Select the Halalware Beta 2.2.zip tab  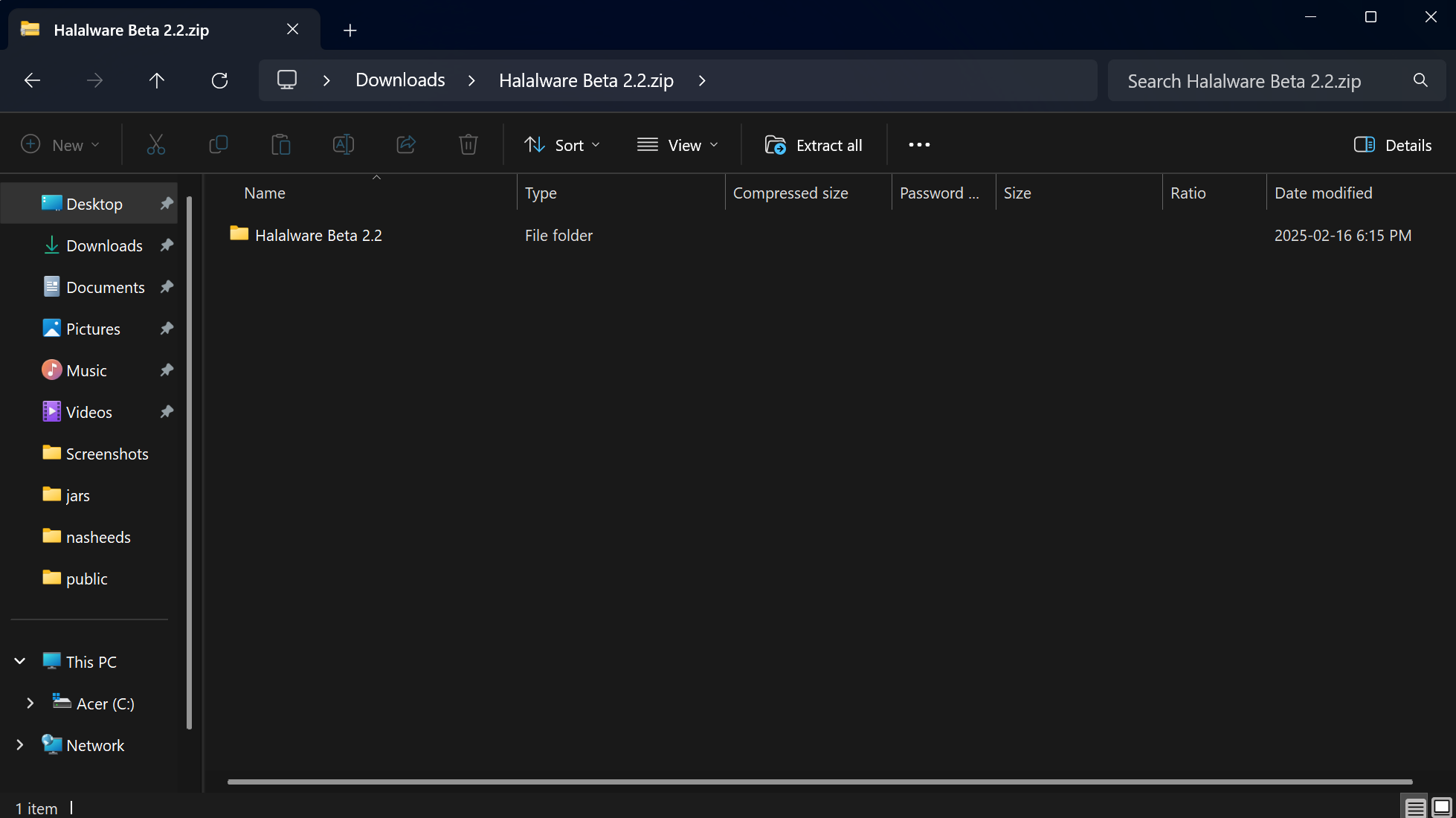pyautogui.click(x=164, y=30)
